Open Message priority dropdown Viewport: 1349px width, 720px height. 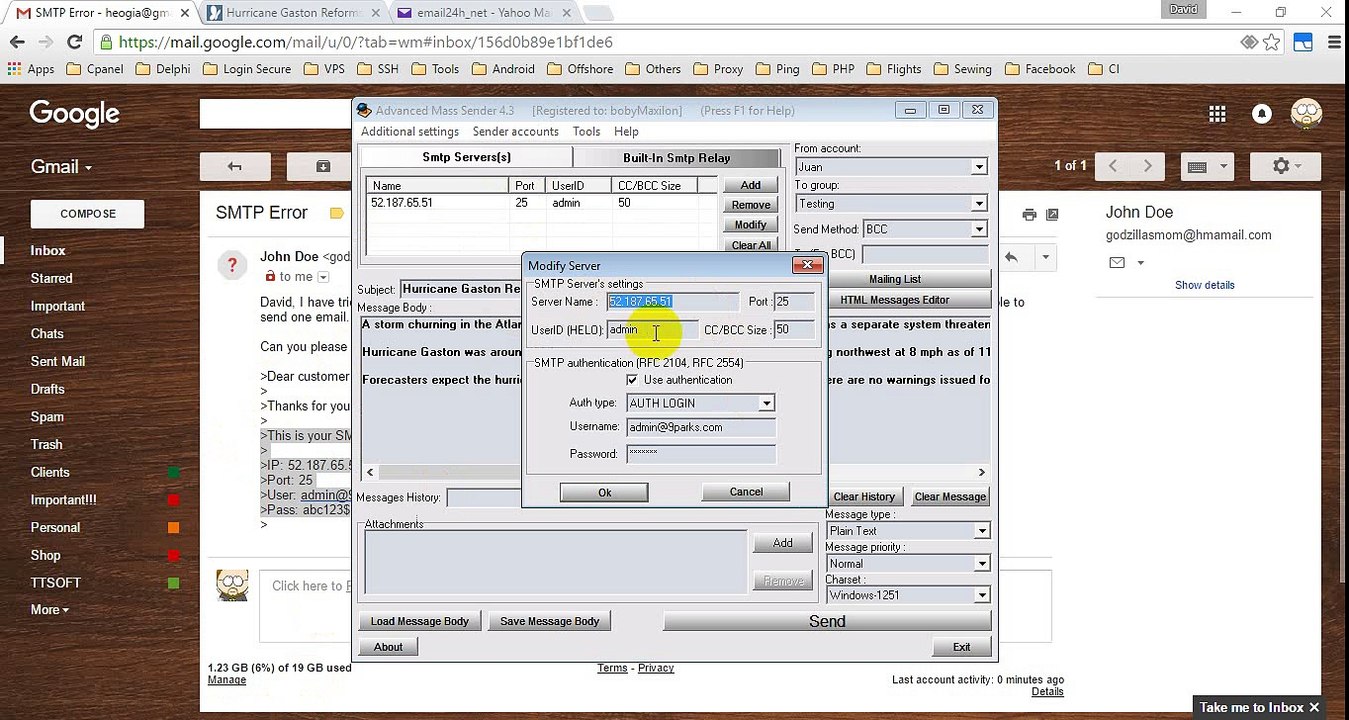click(x=982, y=563)
